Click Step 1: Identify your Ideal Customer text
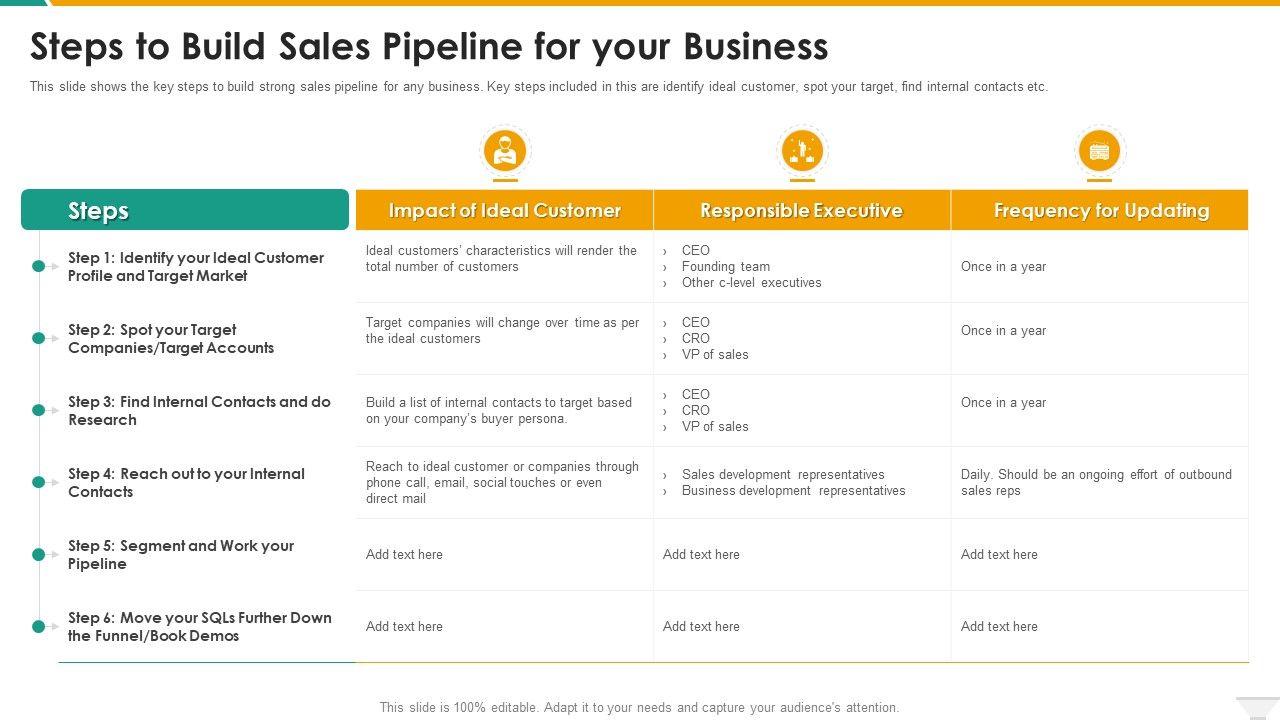The image size is (1280, 720). coord(196,266)
